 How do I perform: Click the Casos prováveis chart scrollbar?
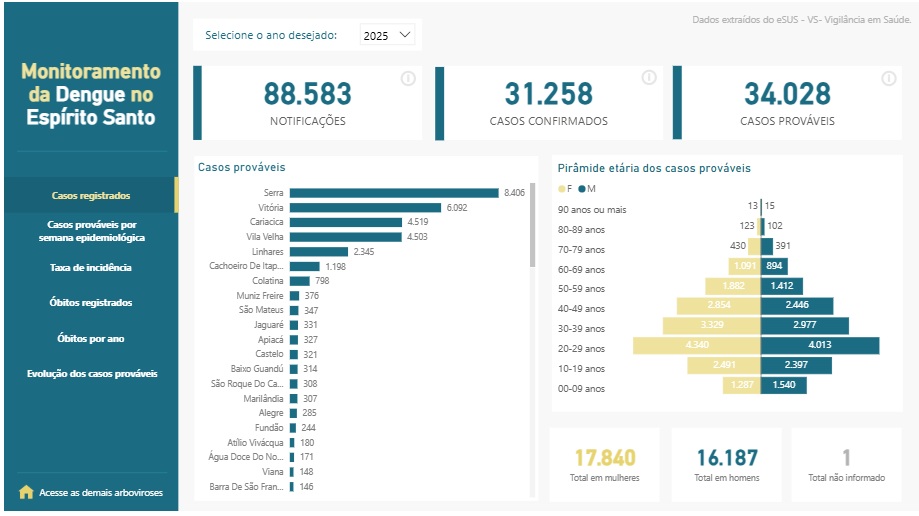pos(533,225)
